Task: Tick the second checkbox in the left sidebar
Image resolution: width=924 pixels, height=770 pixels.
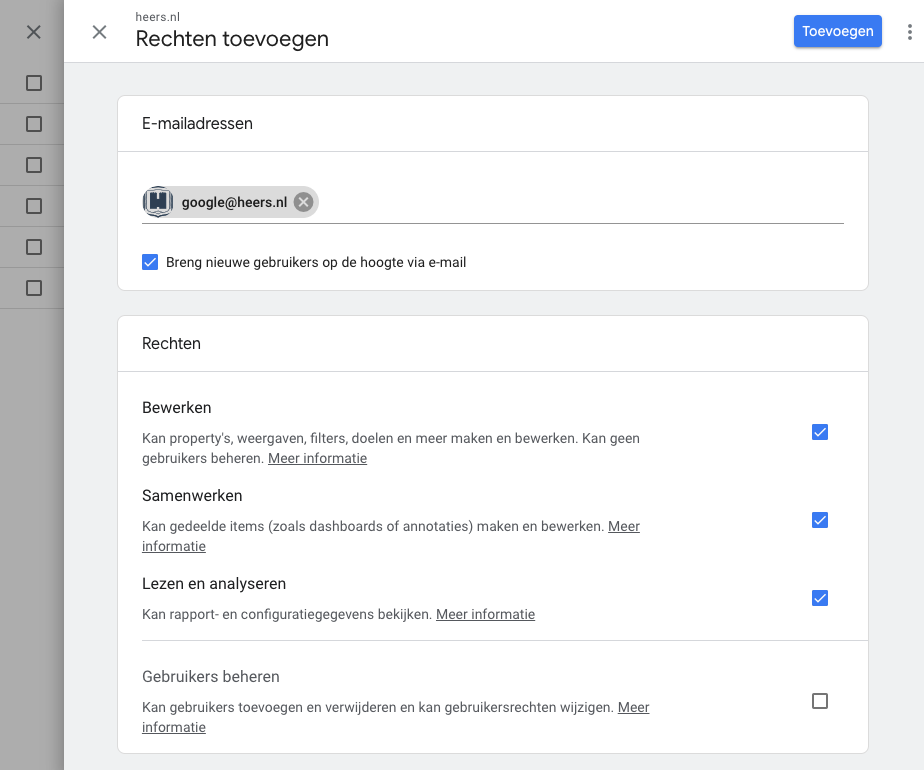Action: 34,124
